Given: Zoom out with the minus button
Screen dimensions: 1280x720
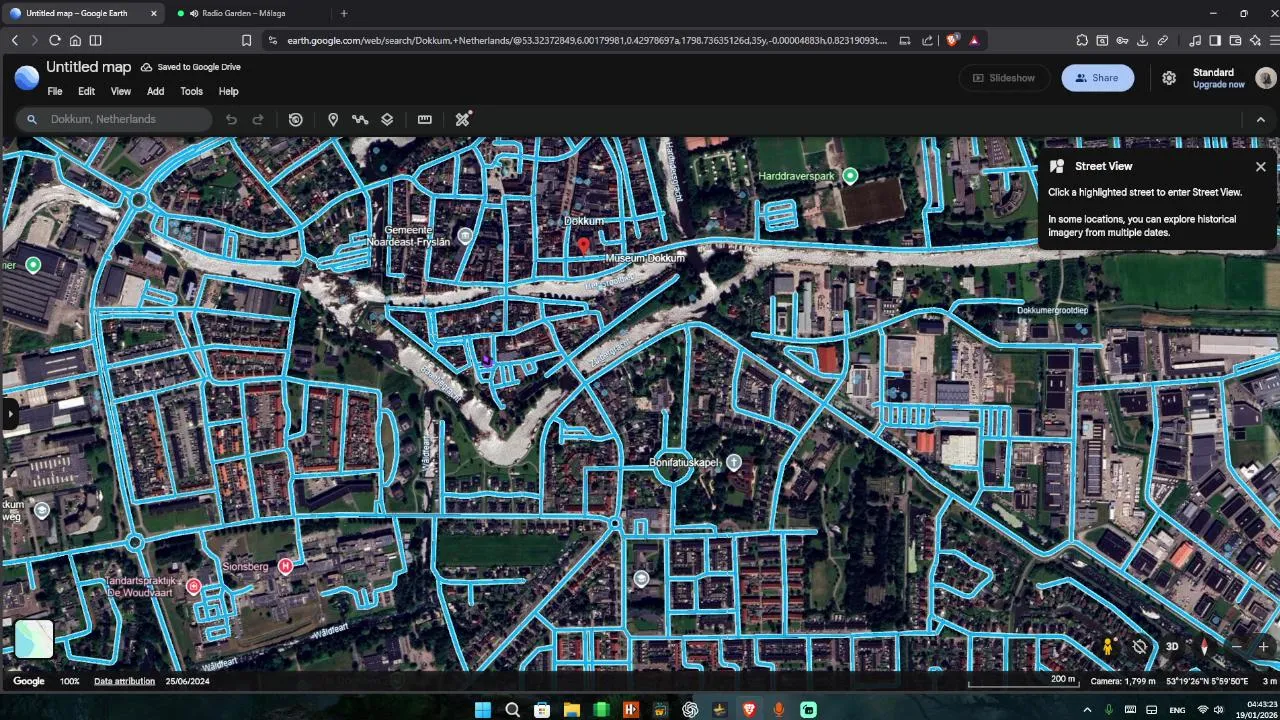Looking at the screenshot, I should coord(1236,646).
